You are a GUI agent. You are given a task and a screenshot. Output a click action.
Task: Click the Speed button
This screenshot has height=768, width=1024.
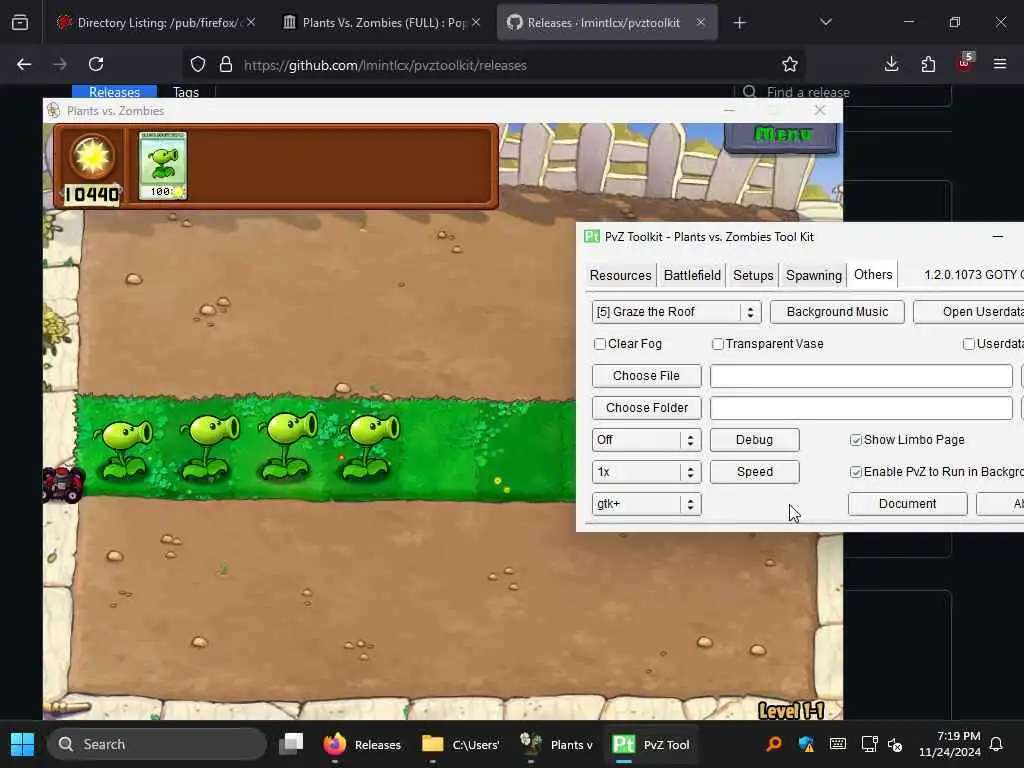tap(754, 472)
